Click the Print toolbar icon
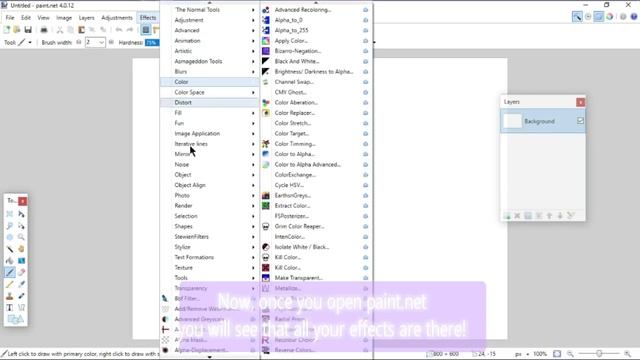The image size is (640, 360). [x=44, y=30]
